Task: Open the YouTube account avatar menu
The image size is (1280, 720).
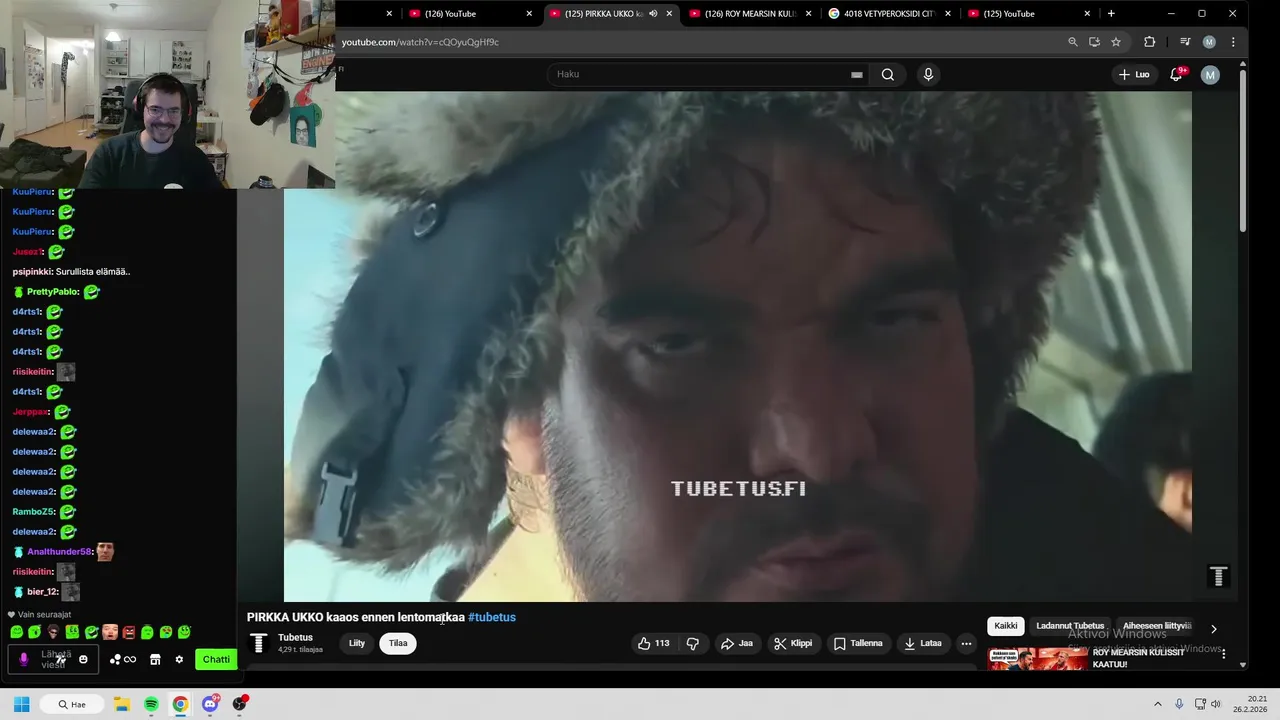Action: click(1210, 74)
